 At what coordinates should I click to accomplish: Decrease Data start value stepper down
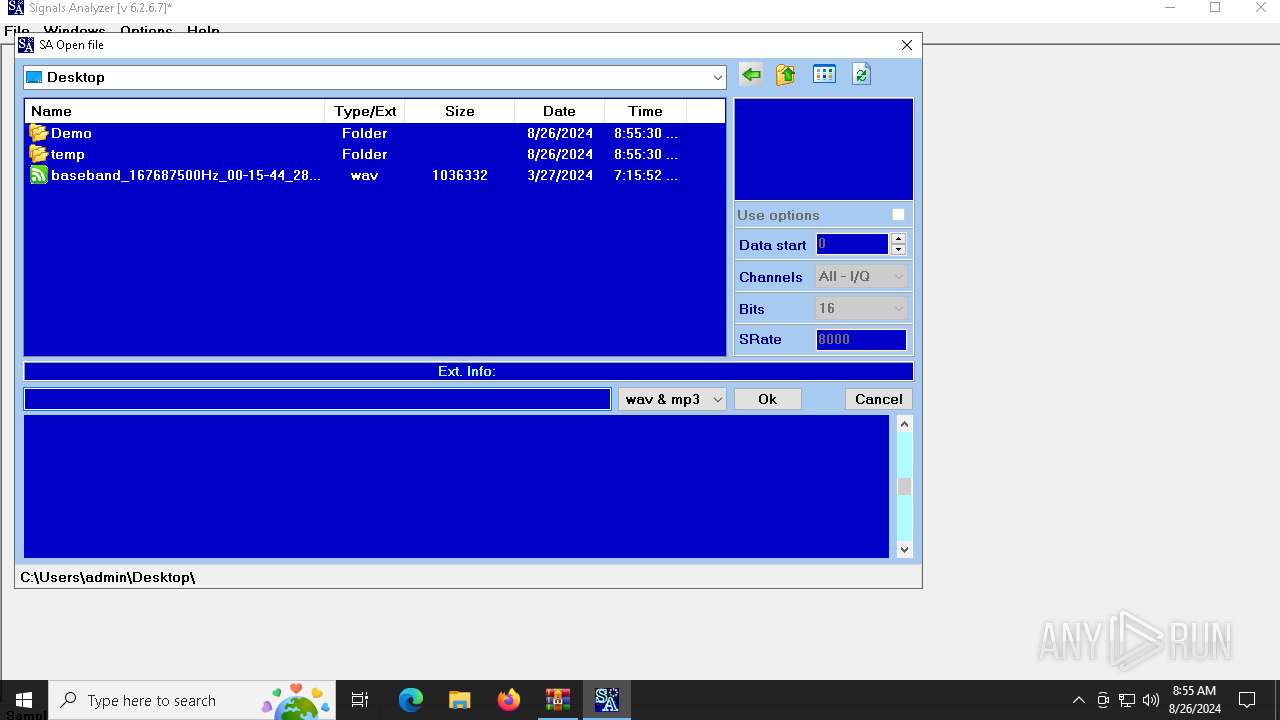pyautogui.click(x=898, y=250)
